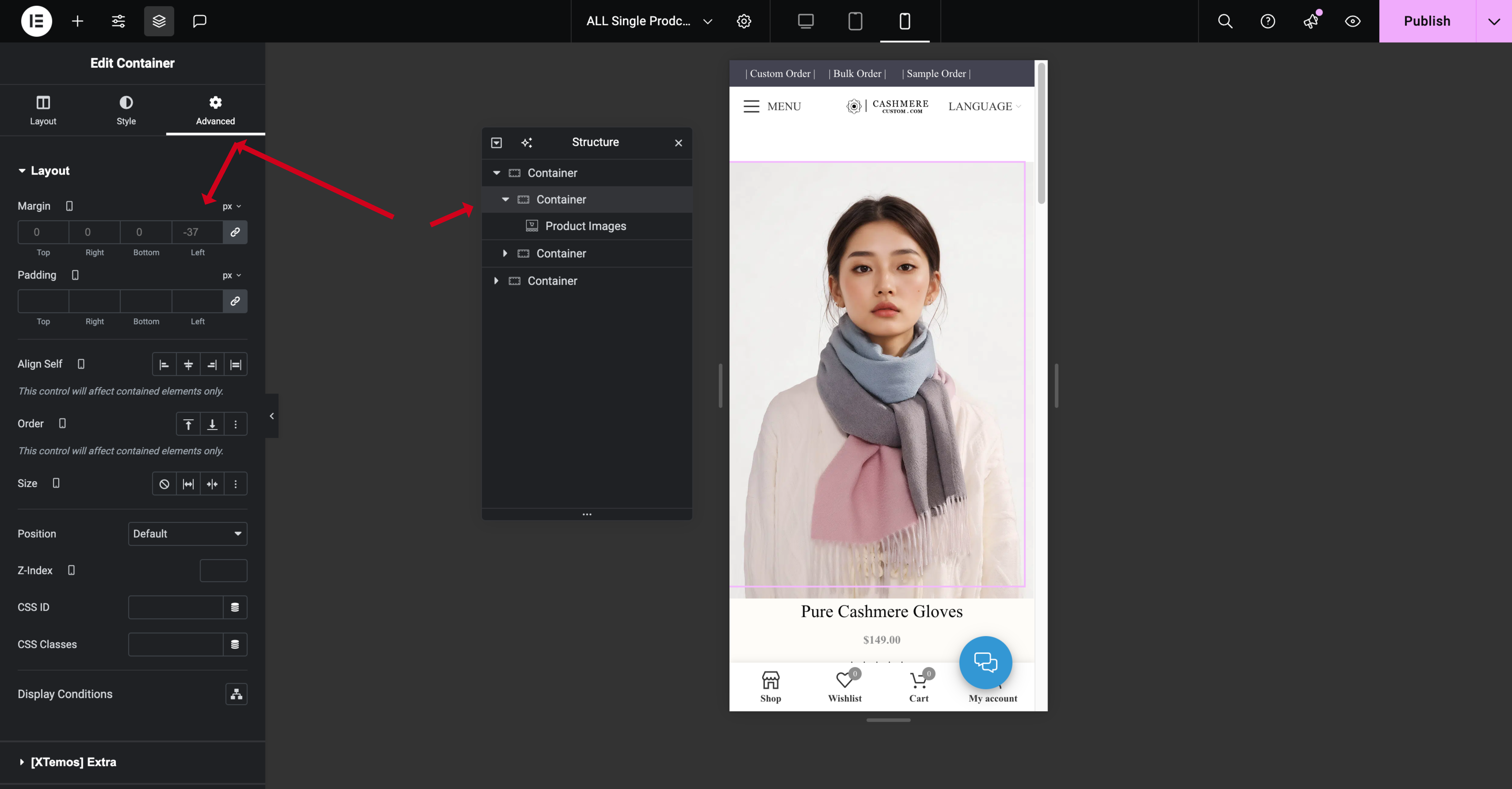Screen dimensions: 1512x789
Task: Open Margin responsive device icon
Action: (69, 206)
